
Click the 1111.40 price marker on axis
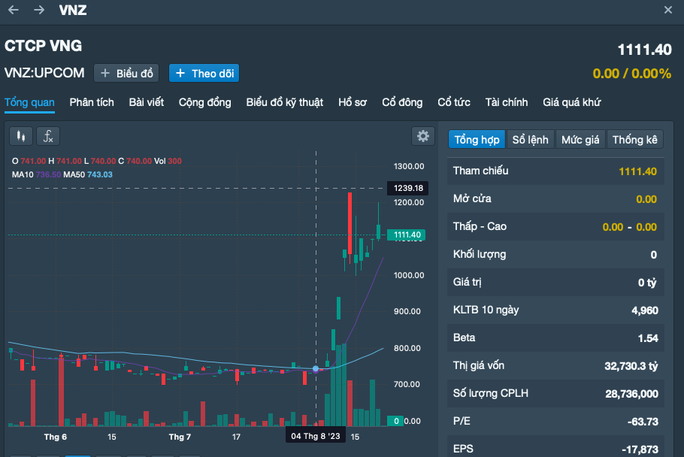[x=409, y=235]
